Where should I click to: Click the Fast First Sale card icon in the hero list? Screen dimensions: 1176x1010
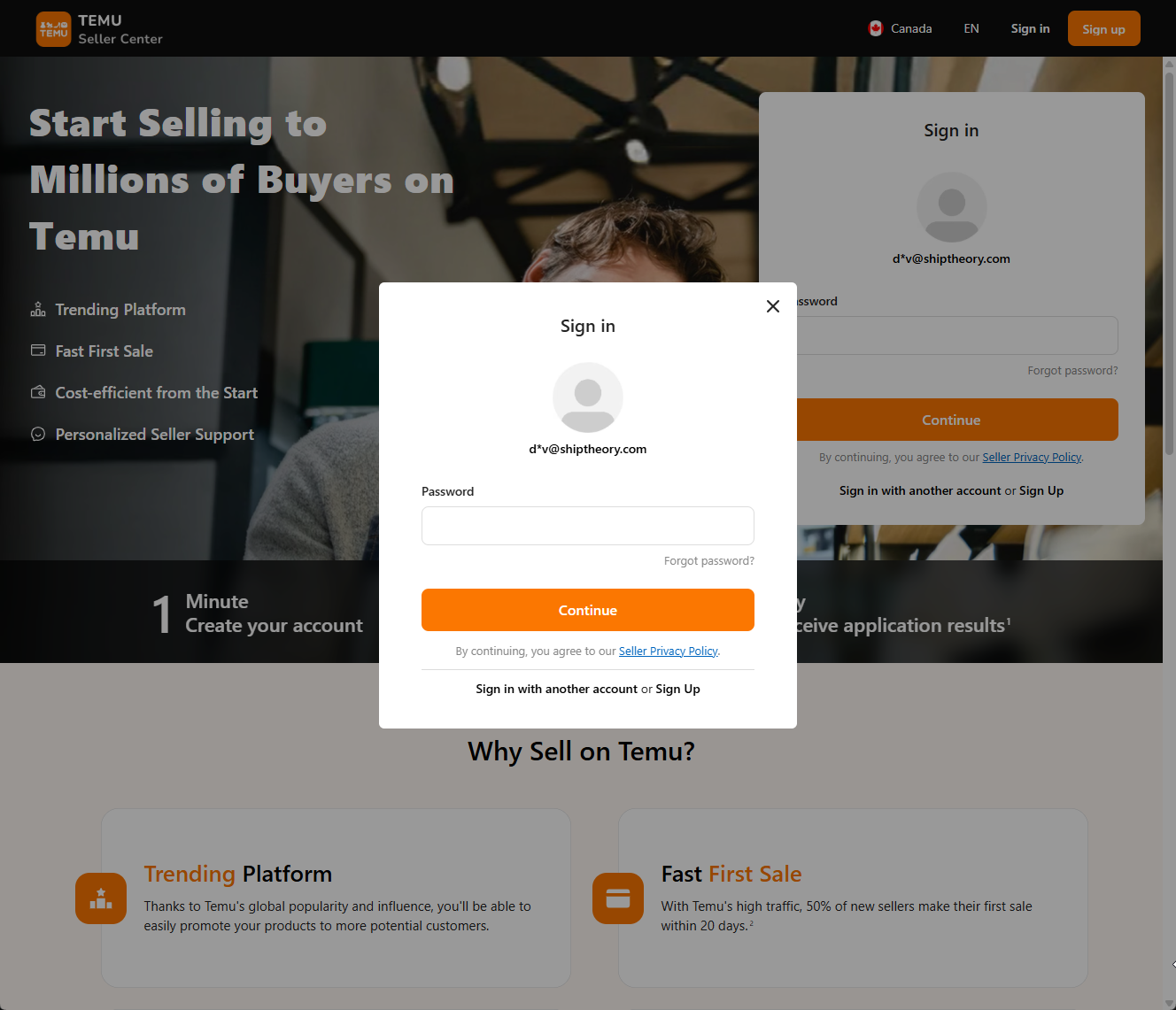[38, 351]
